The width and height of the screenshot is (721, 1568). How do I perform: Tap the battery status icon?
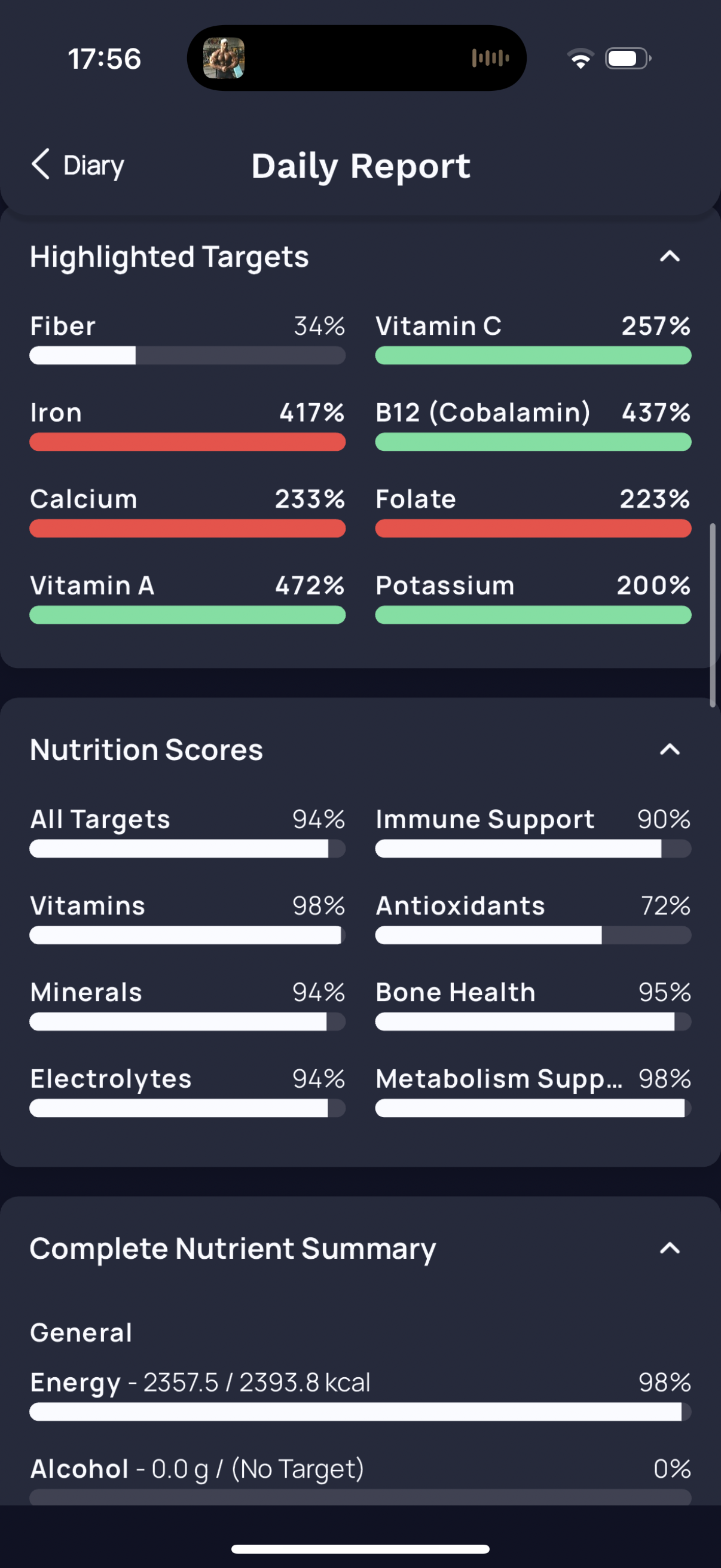(628, 59)
